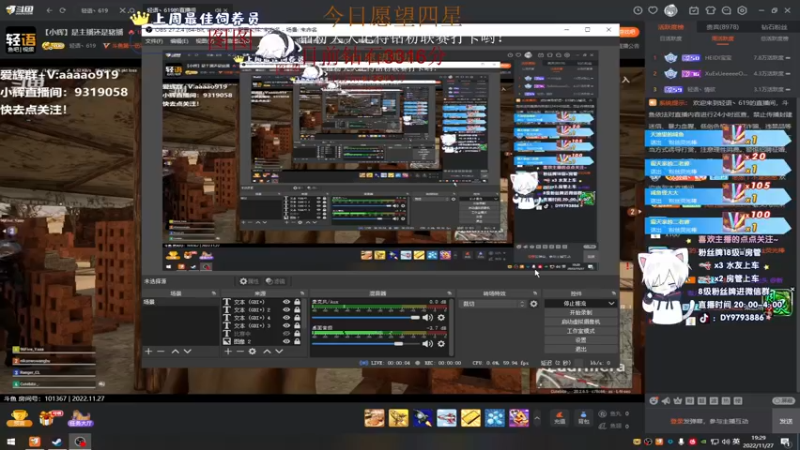Open source Properties button above docks
Viewport: 800px width, 450px height.
pos(248,282)
